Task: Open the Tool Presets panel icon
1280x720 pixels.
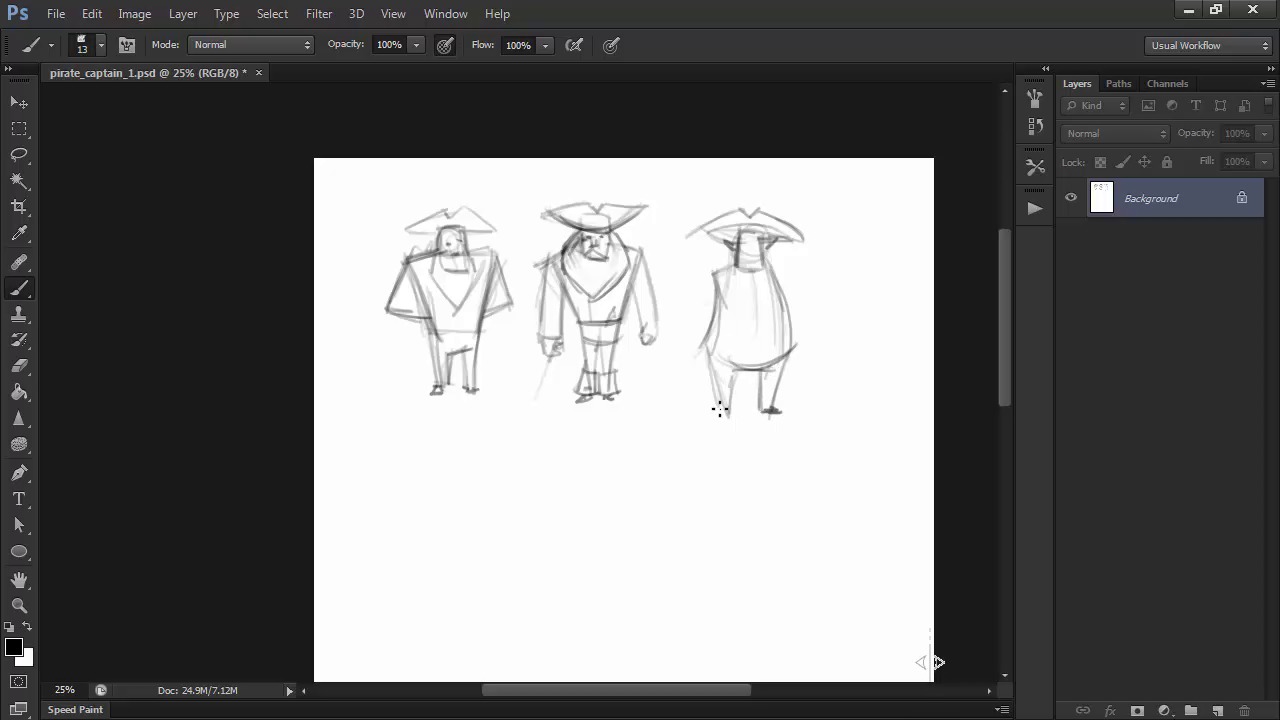Action: click(x=1035, y=166)
